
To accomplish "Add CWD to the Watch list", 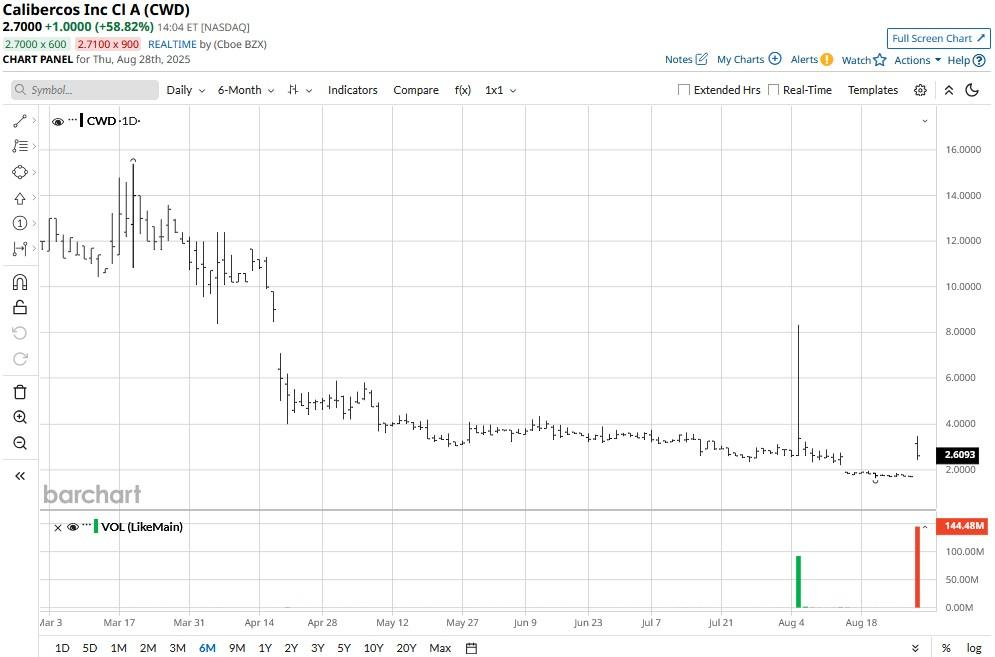I will click(864, 60).
